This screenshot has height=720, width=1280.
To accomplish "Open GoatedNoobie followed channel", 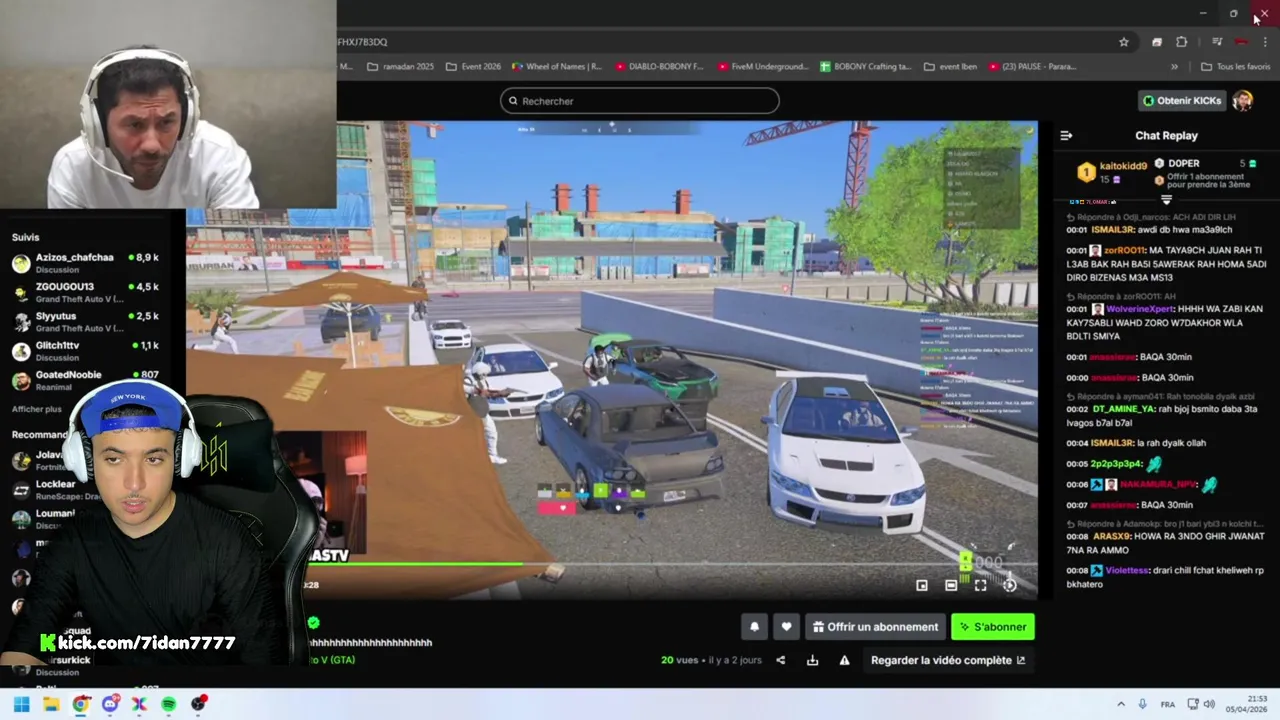I will [x=85, y=380].
